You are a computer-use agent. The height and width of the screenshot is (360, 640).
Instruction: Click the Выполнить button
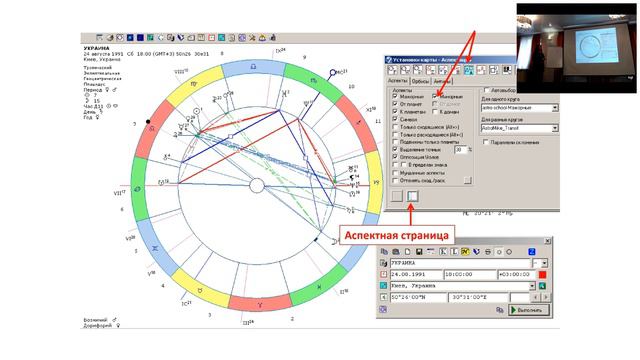coord(529,310)
